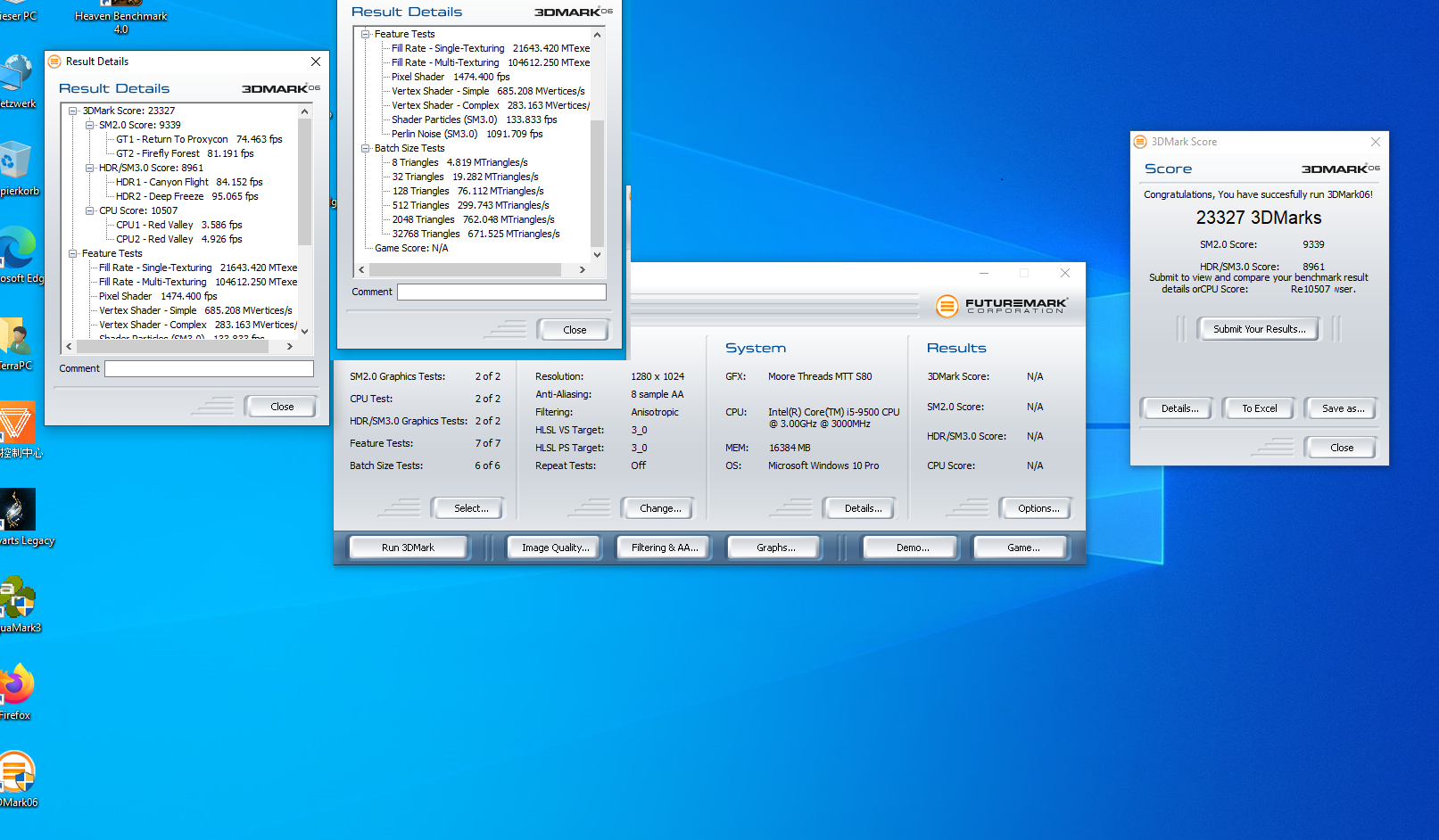Collapse Feature Tests in left Result Details

(x=73, y=254)
